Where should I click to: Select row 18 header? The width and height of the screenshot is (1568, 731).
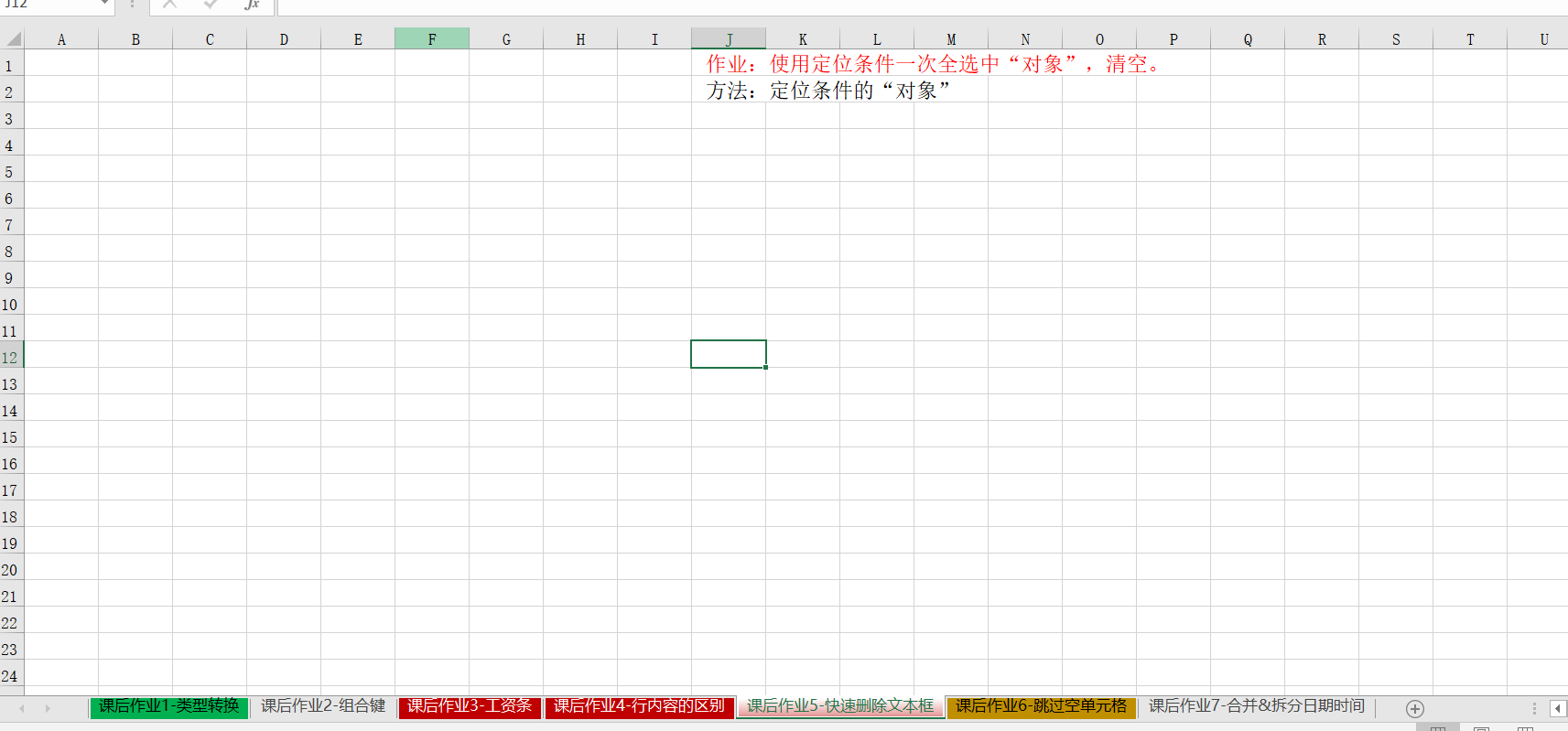(12, 514)
